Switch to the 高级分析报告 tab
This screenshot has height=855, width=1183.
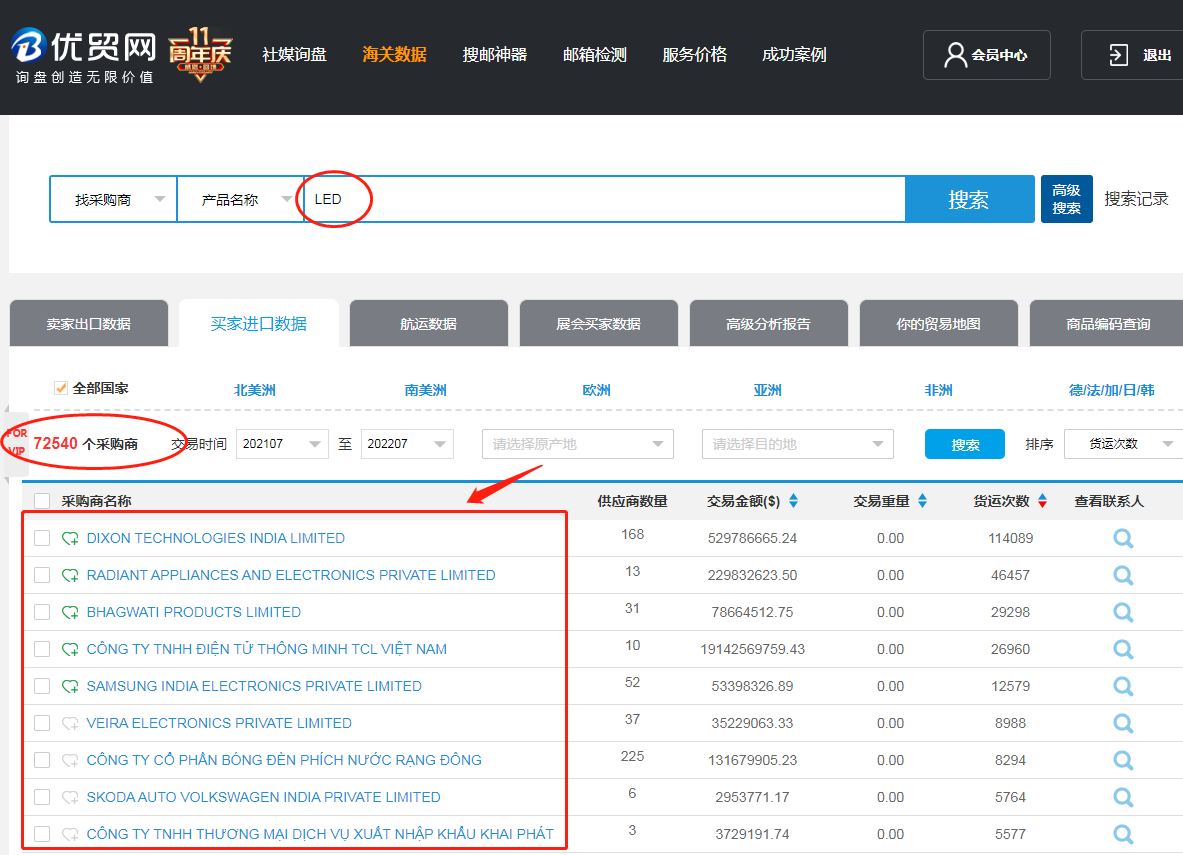click(x=768, y=324)
